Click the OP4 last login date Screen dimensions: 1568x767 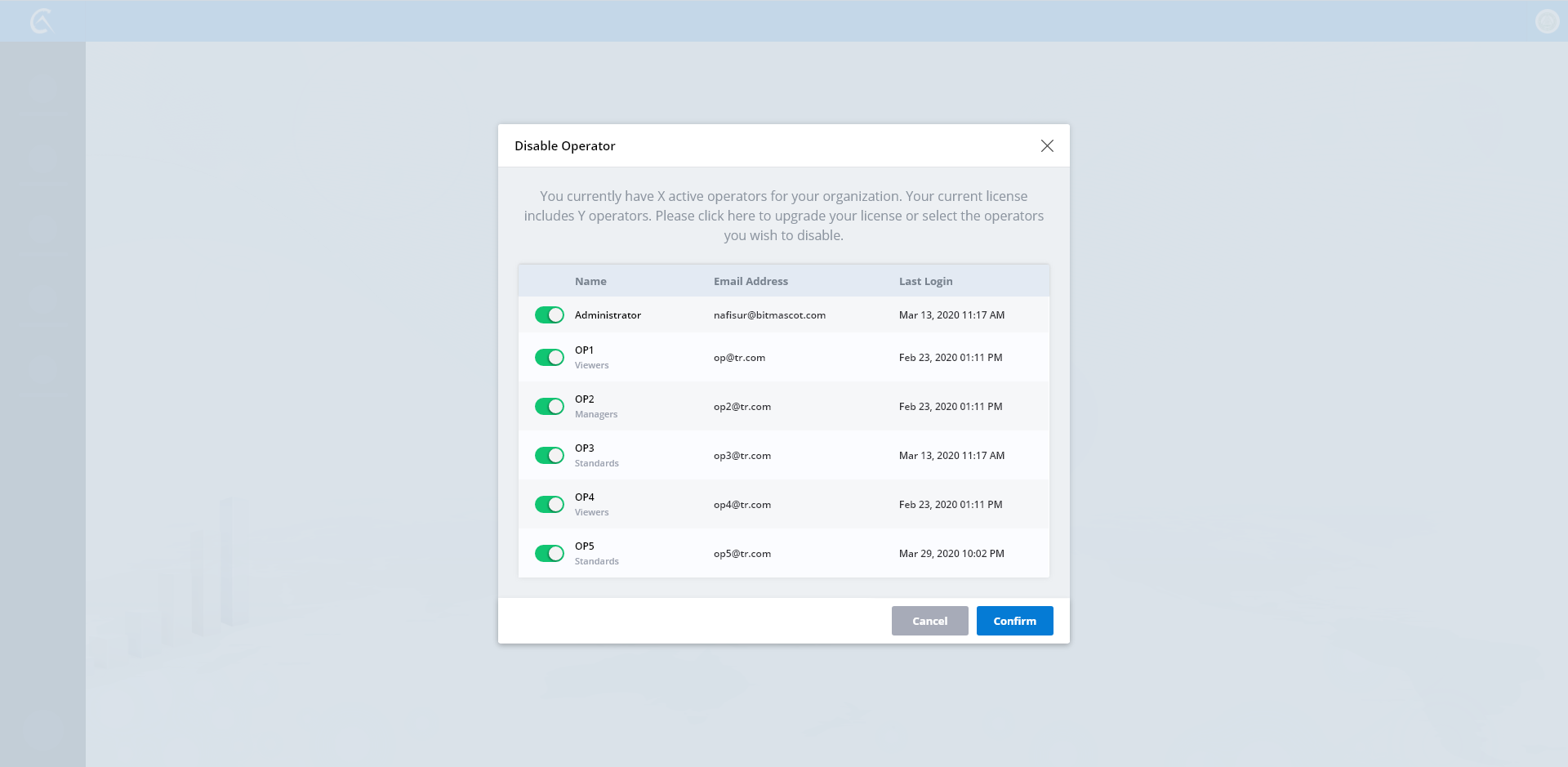[x=951, y=505]
